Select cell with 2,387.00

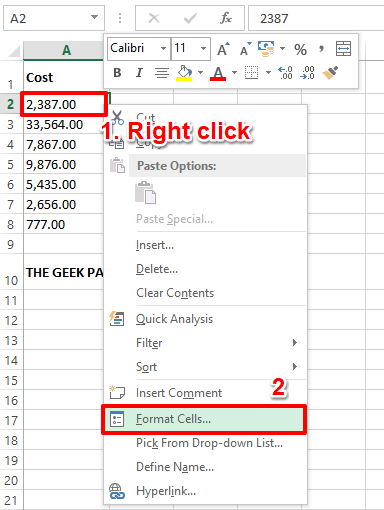point(63,104)
